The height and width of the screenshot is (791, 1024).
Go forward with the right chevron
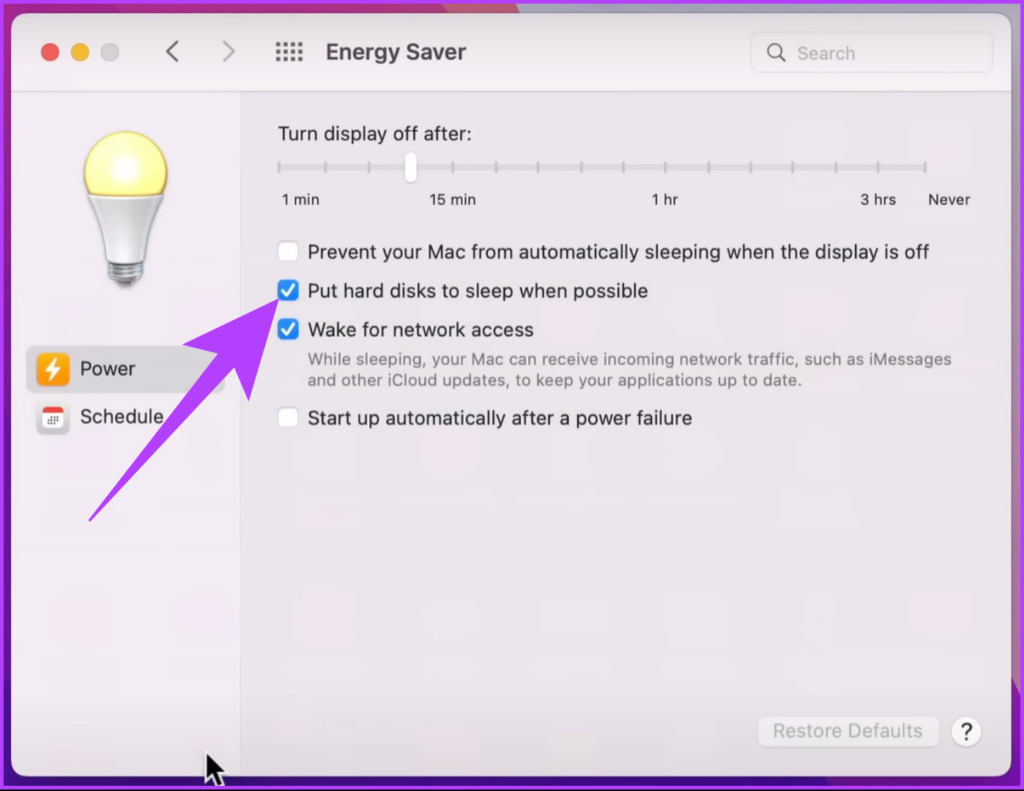(x=228, y=52)
